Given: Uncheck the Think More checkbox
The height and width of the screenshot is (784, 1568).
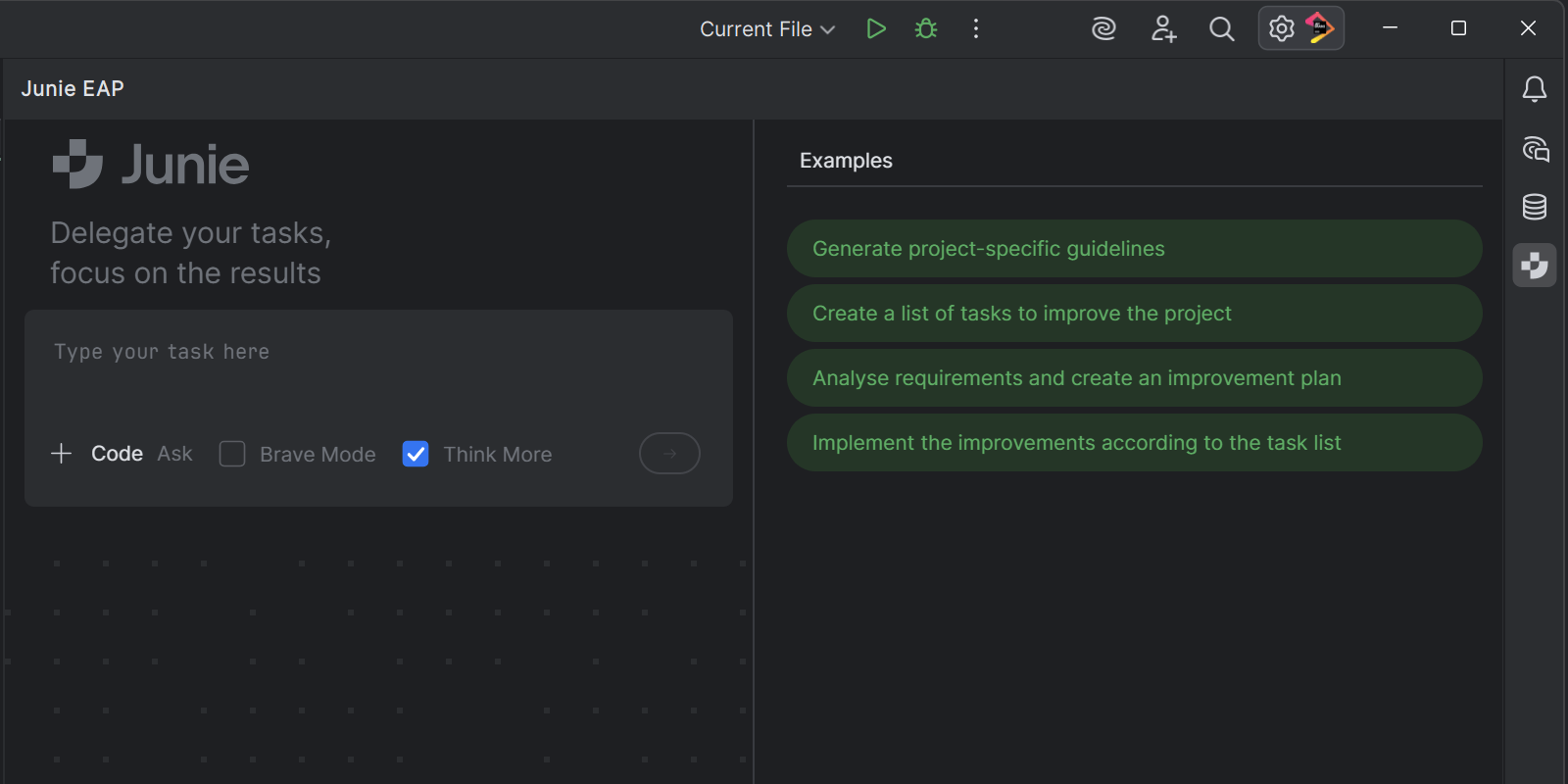Looking at the screenshot, I should click(x=416, y=454).
